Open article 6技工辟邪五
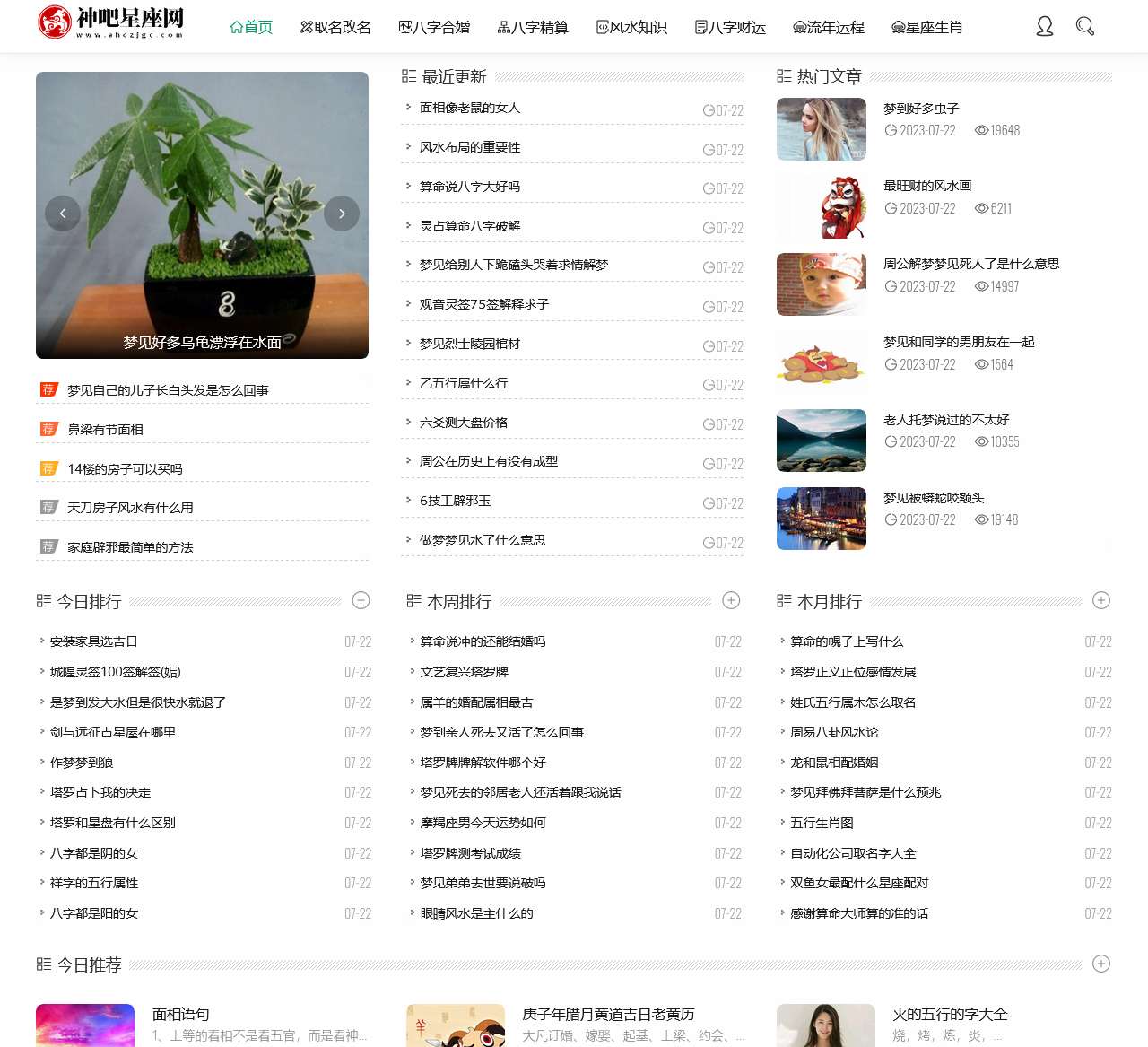 (x=456, y=501)
